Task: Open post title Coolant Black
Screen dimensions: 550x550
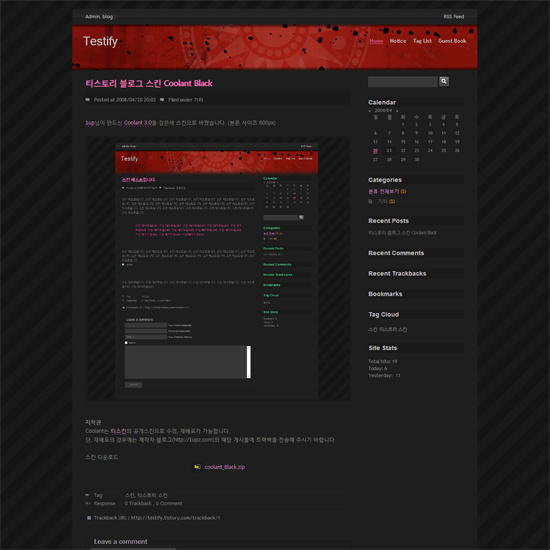Action: 149,83
